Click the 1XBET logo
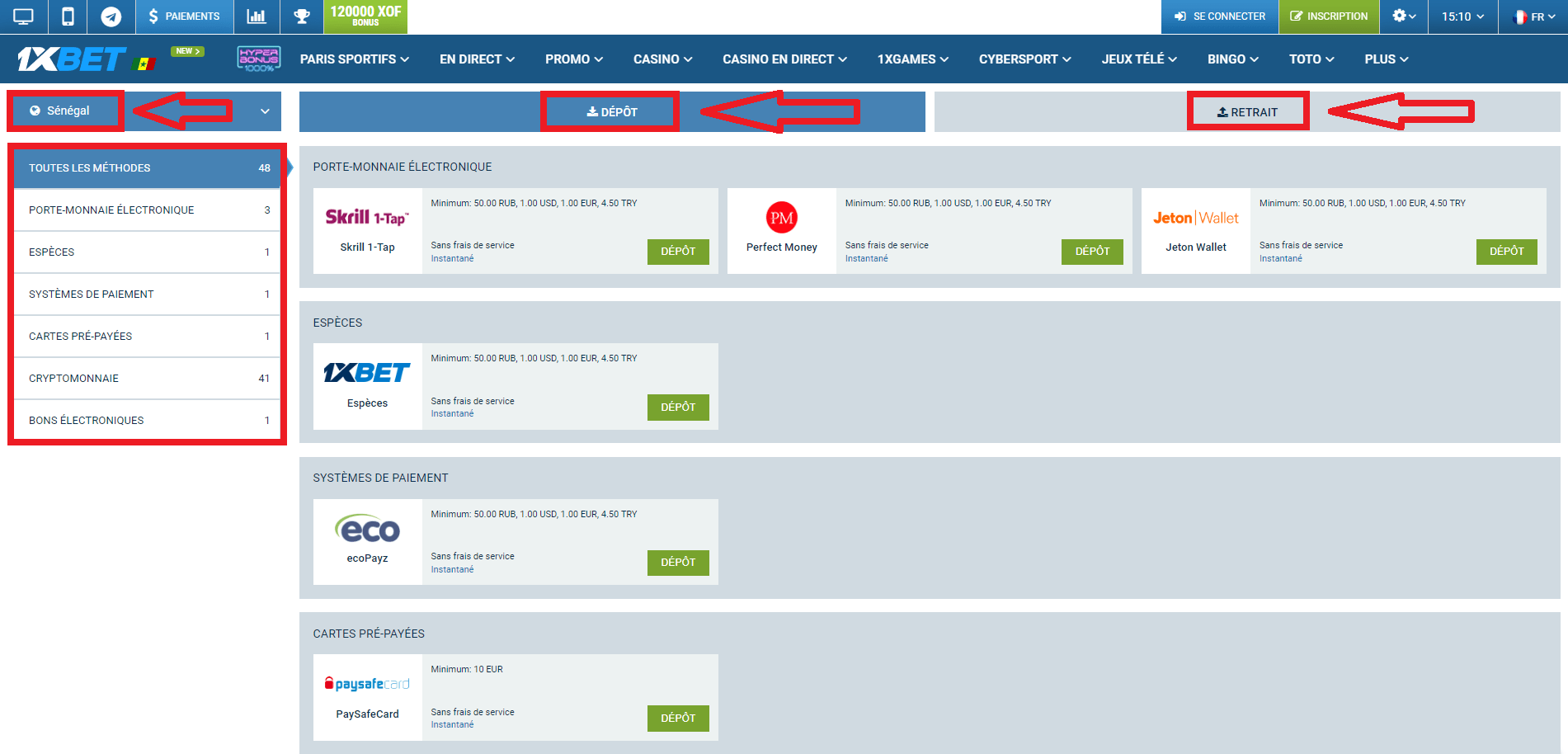This screenshot has width=1568, height=754. click(72, 59)
